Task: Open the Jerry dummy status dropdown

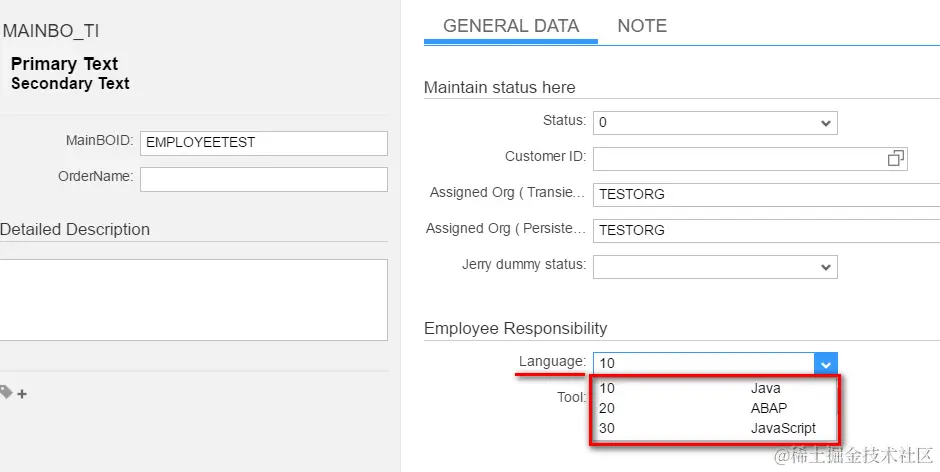Action: coord(826,267)
